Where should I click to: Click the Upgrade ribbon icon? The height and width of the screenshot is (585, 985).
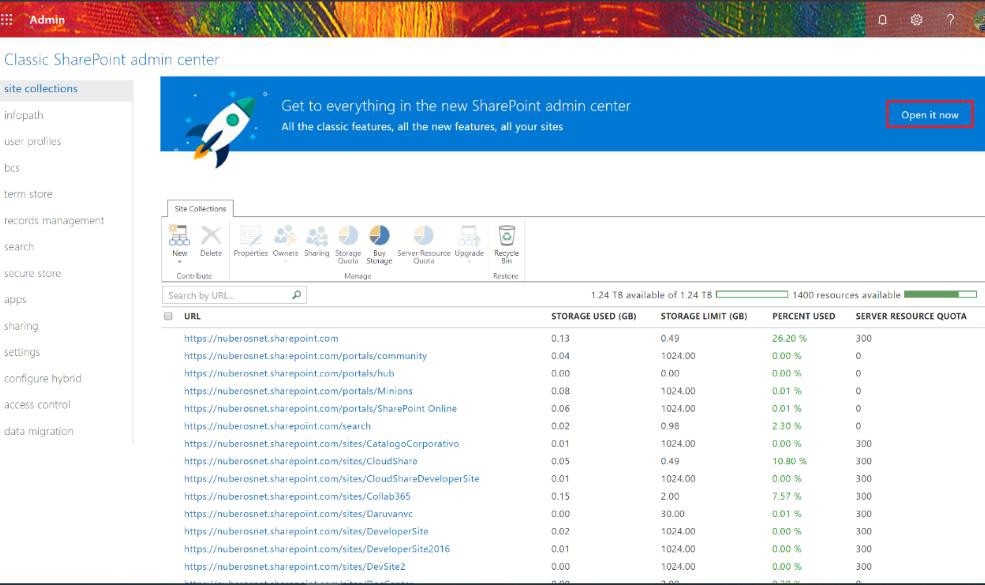469,236
